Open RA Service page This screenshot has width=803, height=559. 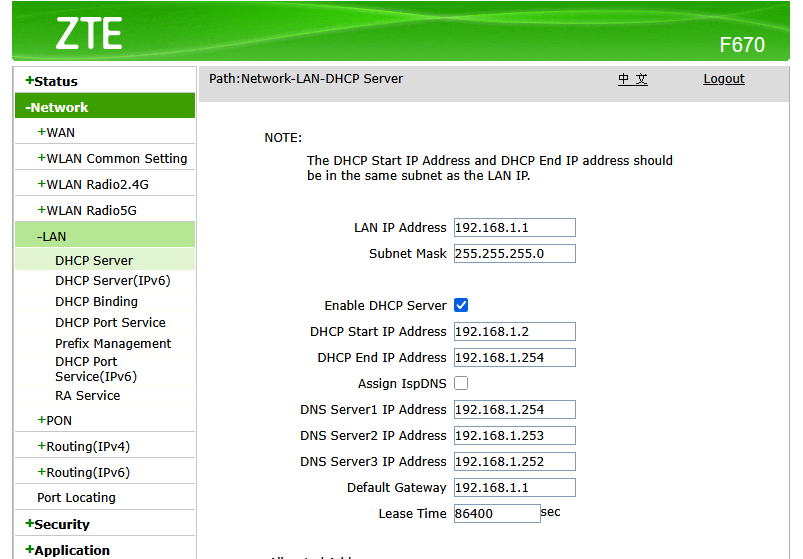(x=87, y=395)
